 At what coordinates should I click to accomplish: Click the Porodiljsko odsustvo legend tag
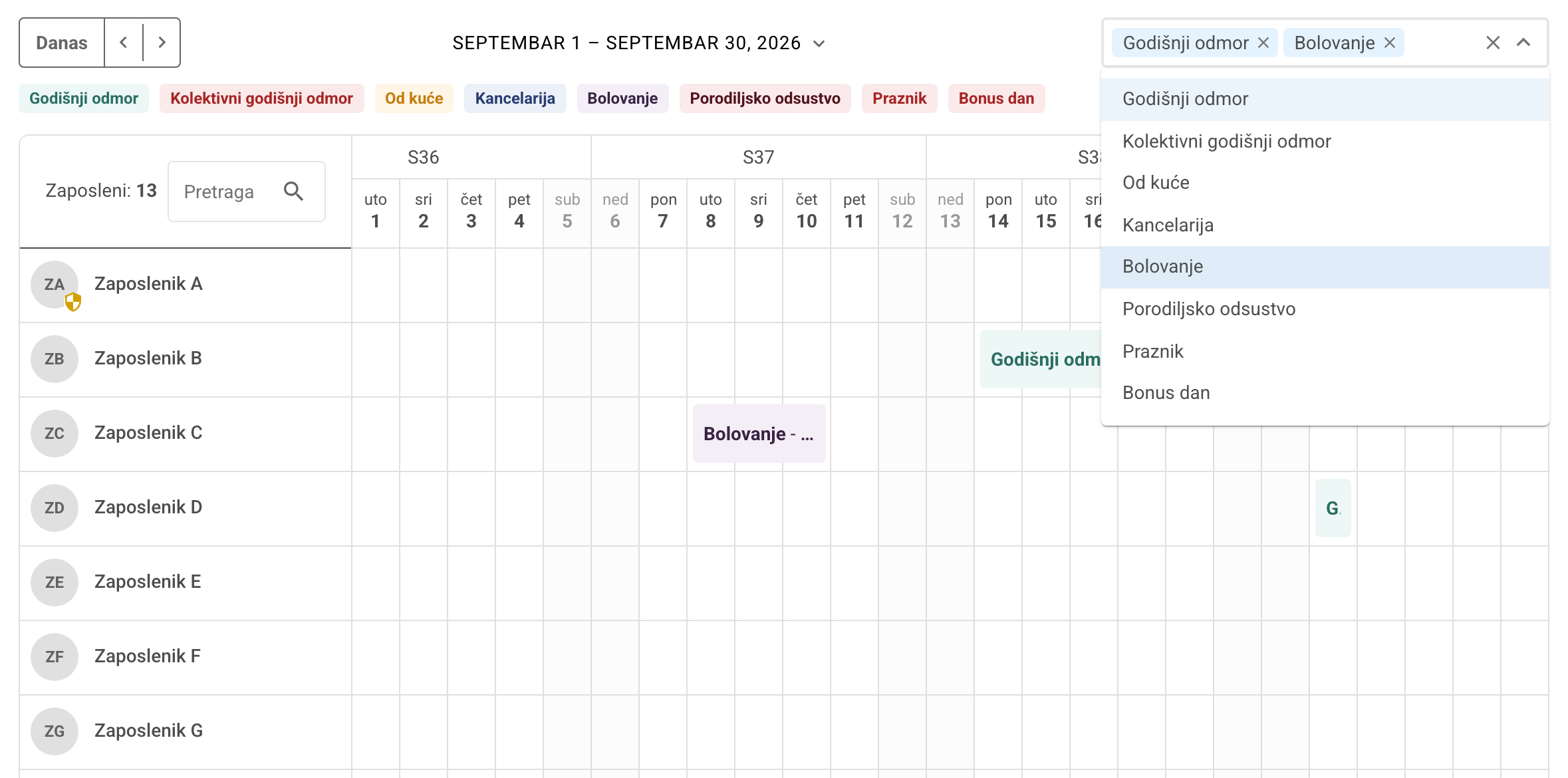(x=765, y=98)
